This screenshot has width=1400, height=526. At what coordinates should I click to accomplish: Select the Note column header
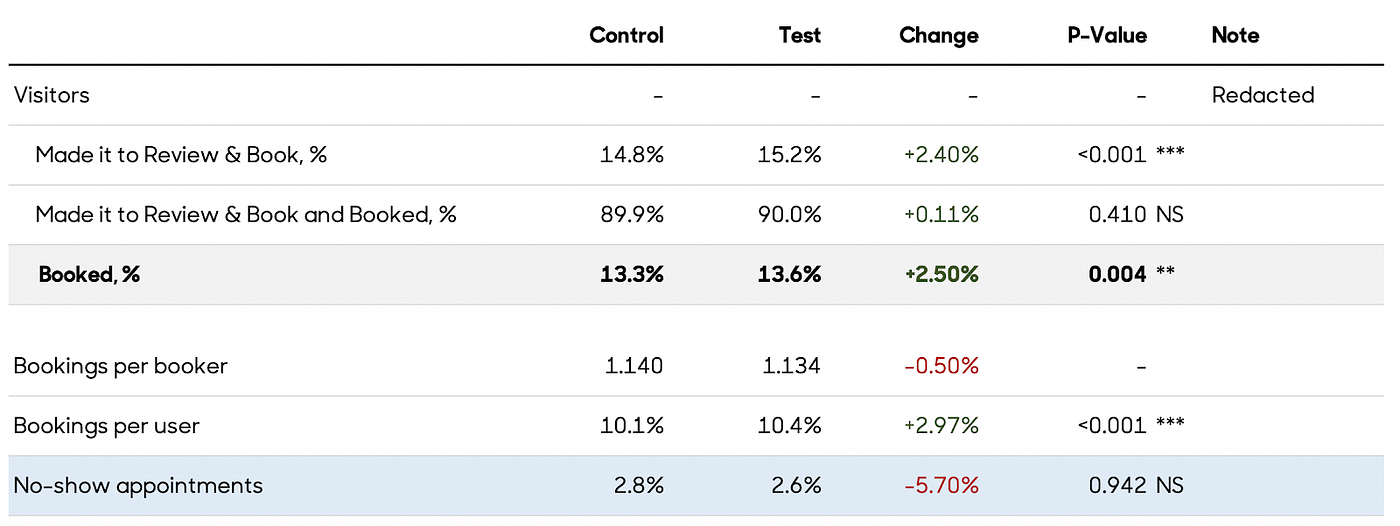tap(1235, 36)
